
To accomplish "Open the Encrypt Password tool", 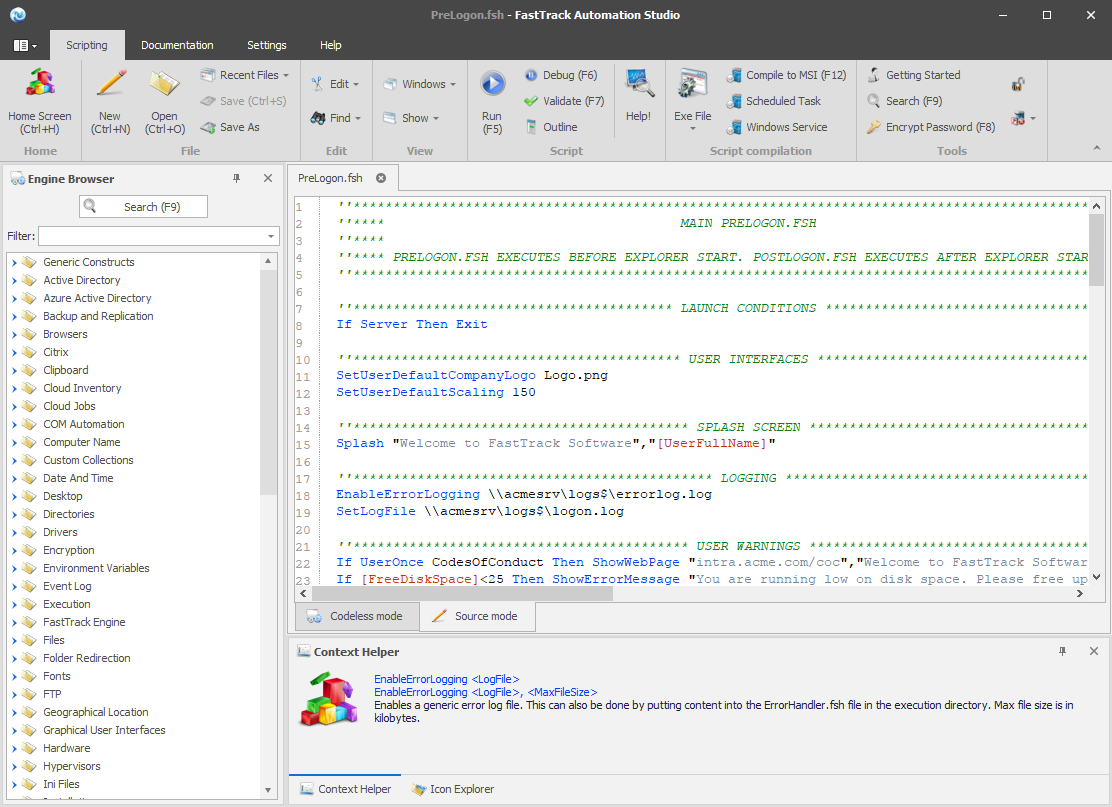I will pyautogui.click(x=929, y=126).
